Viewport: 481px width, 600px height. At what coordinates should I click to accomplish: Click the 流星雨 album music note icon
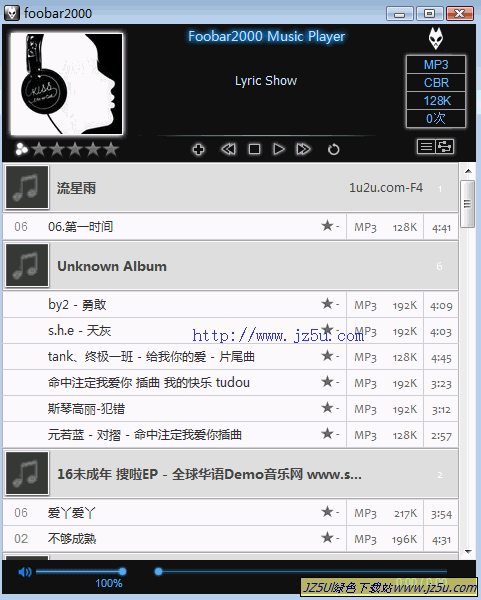pyautogui.click(x=27, y=187)
